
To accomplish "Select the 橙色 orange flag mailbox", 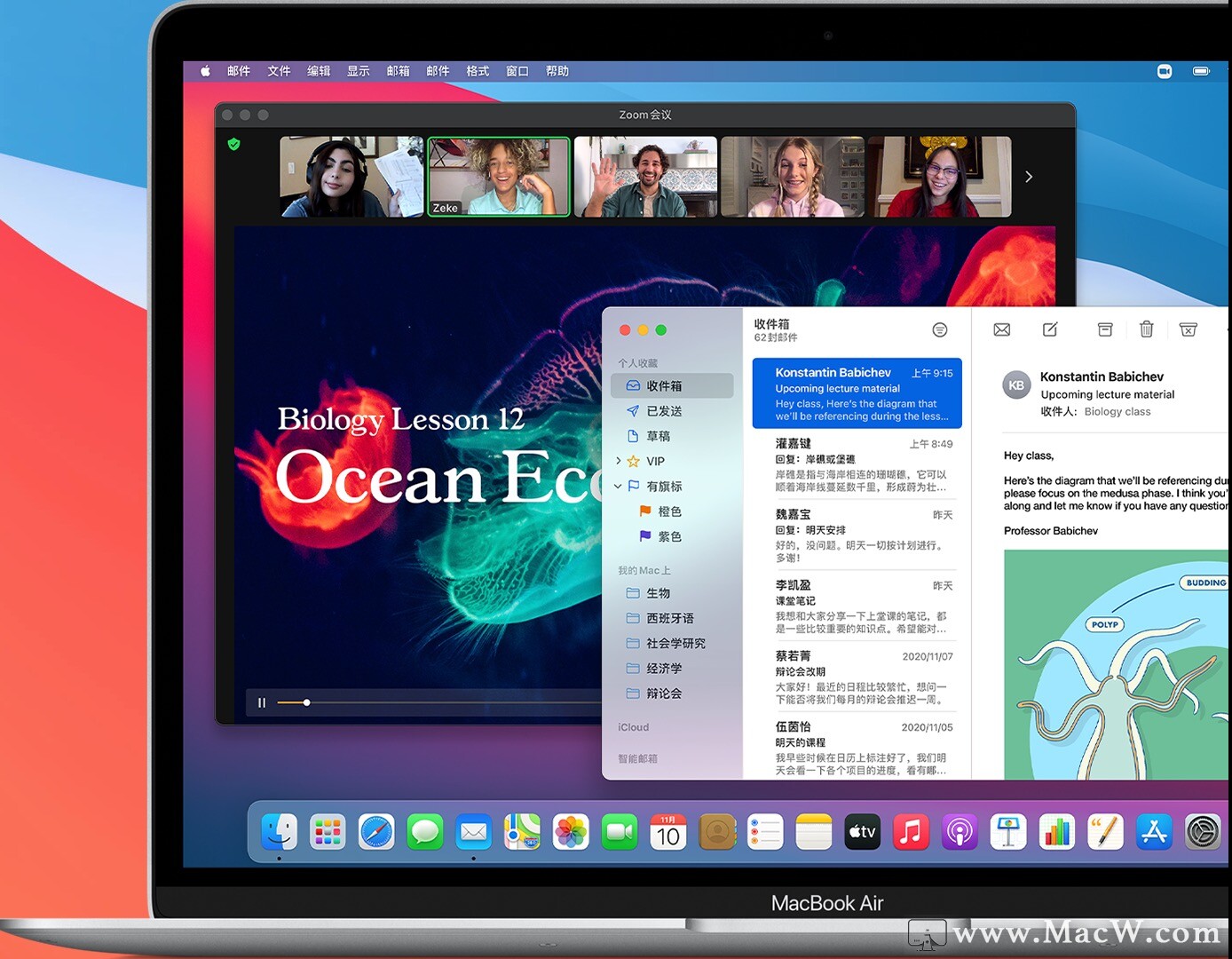I will 672,511.
